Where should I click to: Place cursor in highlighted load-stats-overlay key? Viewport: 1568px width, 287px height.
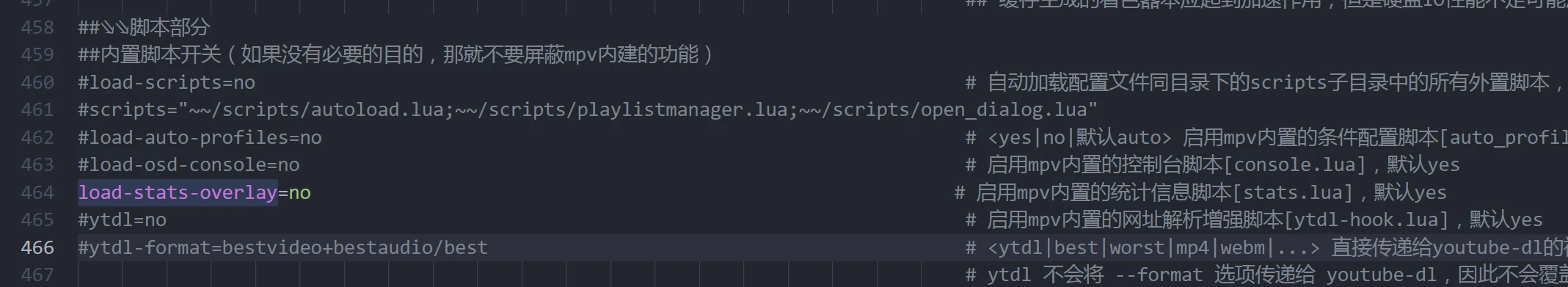178,193
